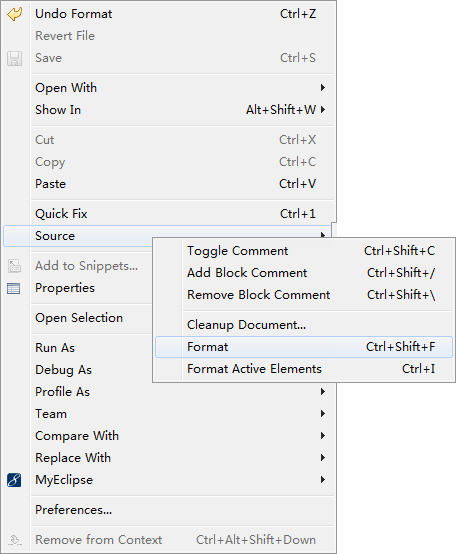Select Format in the Source submenu

(304, 347)
